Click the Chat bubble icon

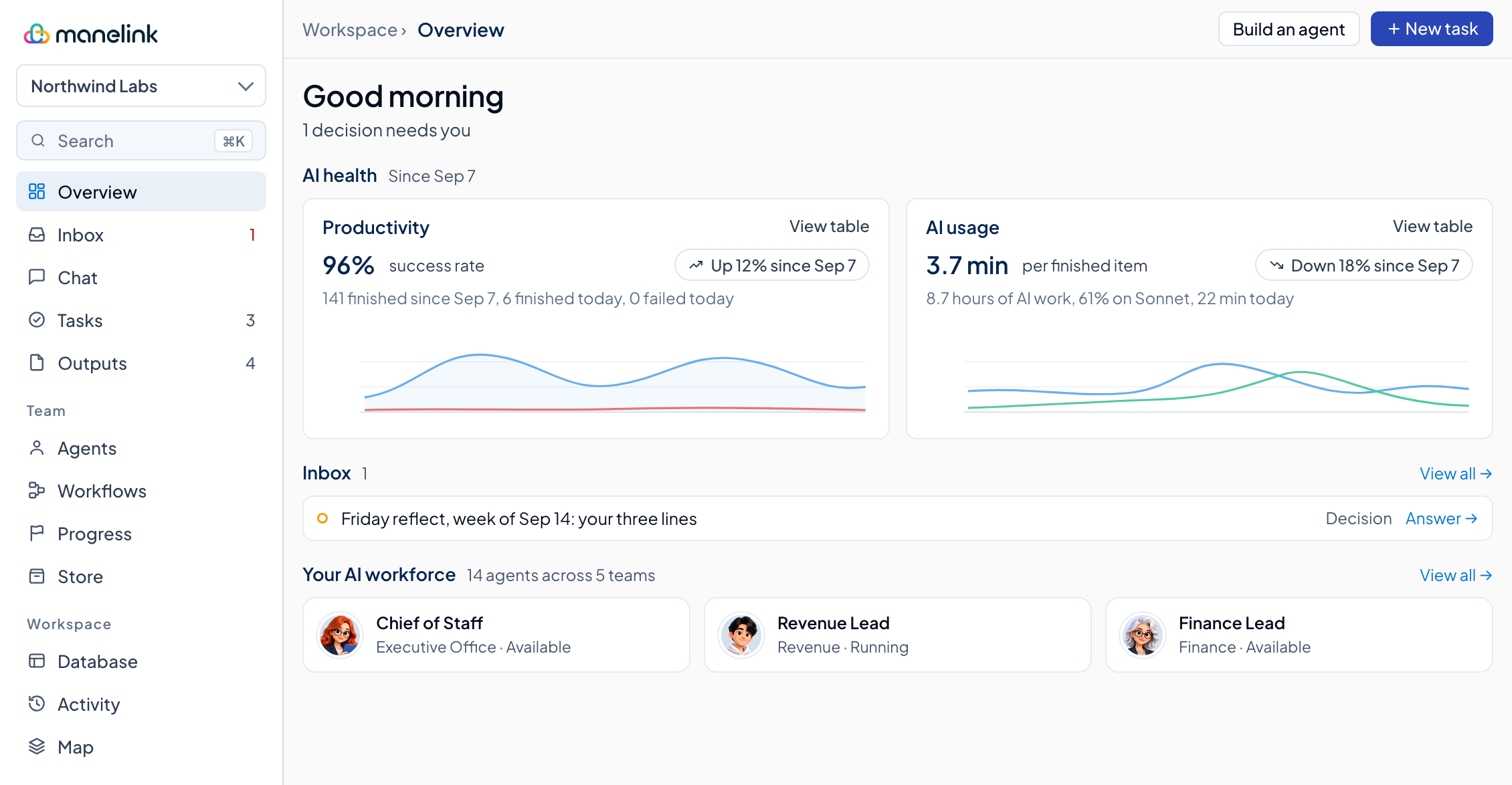pos(37,277)
